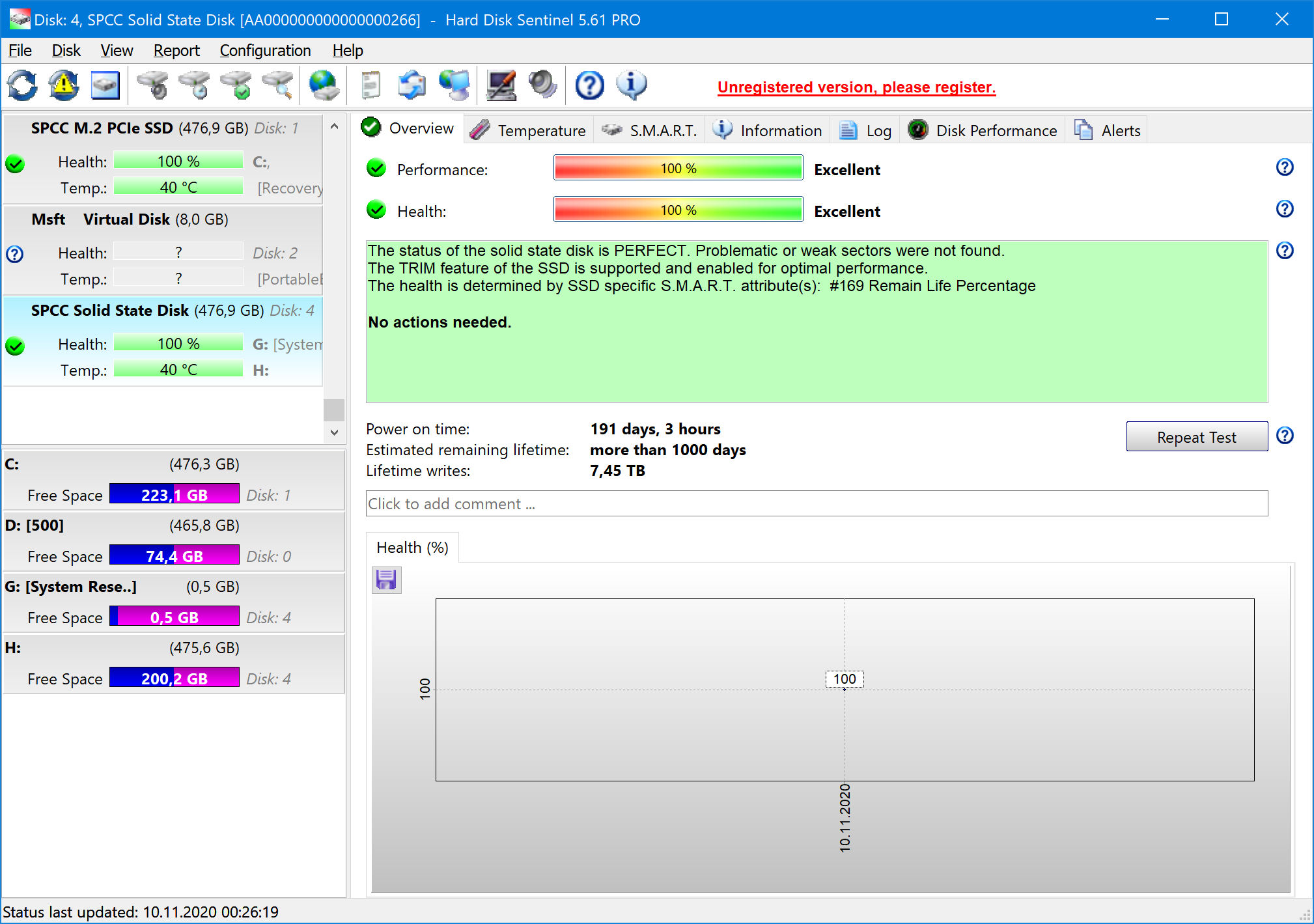This screenshot has width=1314, height=924.
Task: Click the speaker sound settings icon
Action: tap(542, 85)
